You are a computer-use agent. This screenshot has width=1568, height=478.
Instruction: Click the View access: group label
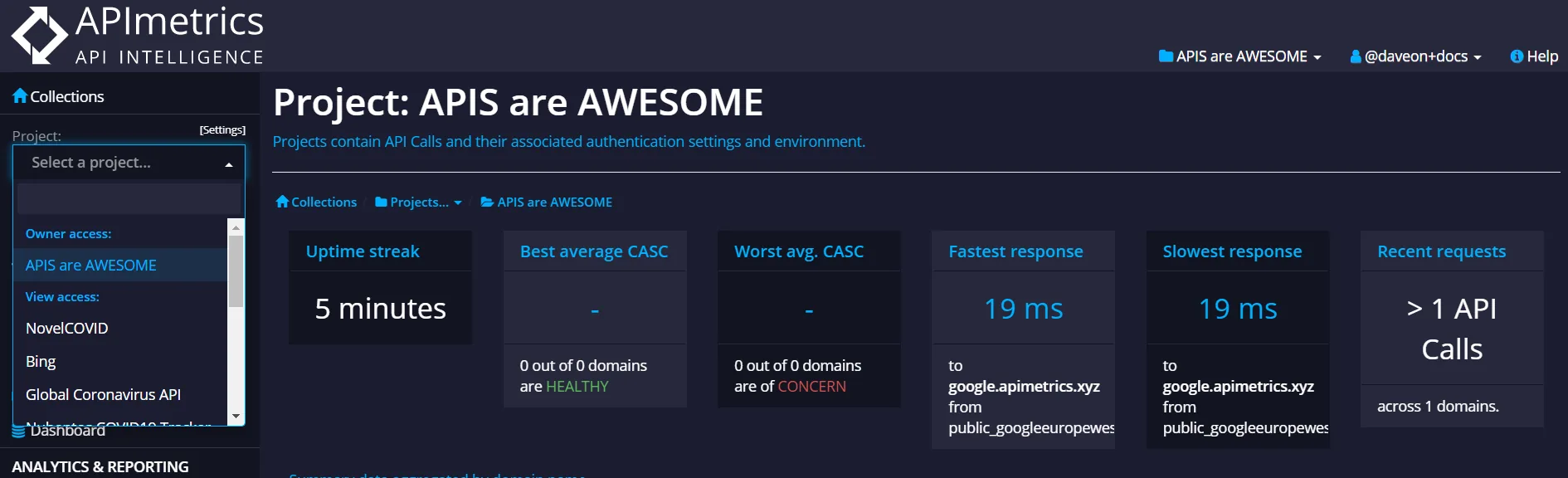[x=62, y=297]
